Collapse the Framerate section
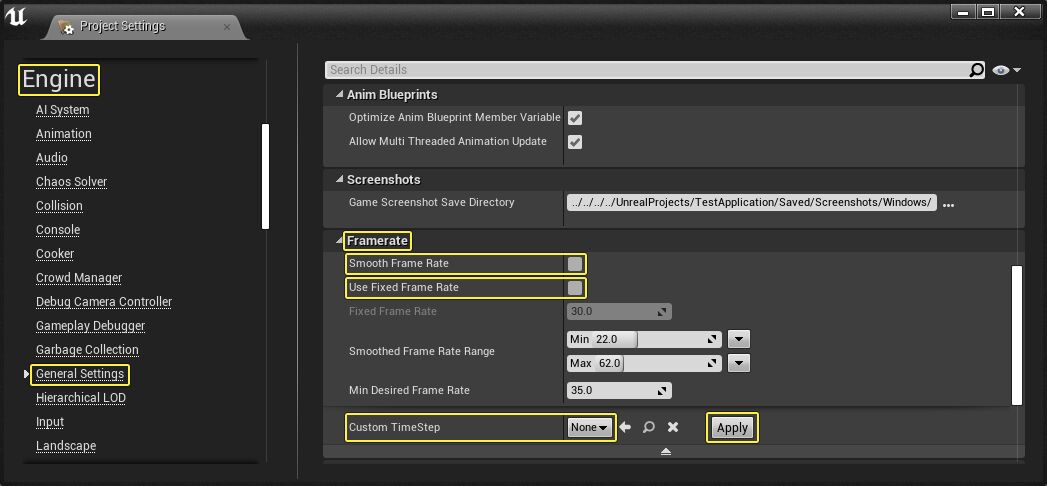The height and width of the screenshot is (486, 1047). tap(339, 240)
